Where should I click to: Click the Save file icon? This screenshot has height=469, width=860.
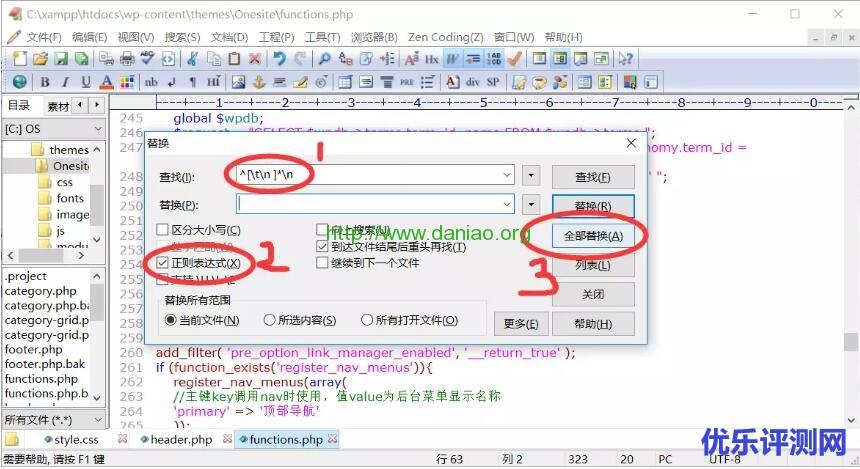point(61,59)
